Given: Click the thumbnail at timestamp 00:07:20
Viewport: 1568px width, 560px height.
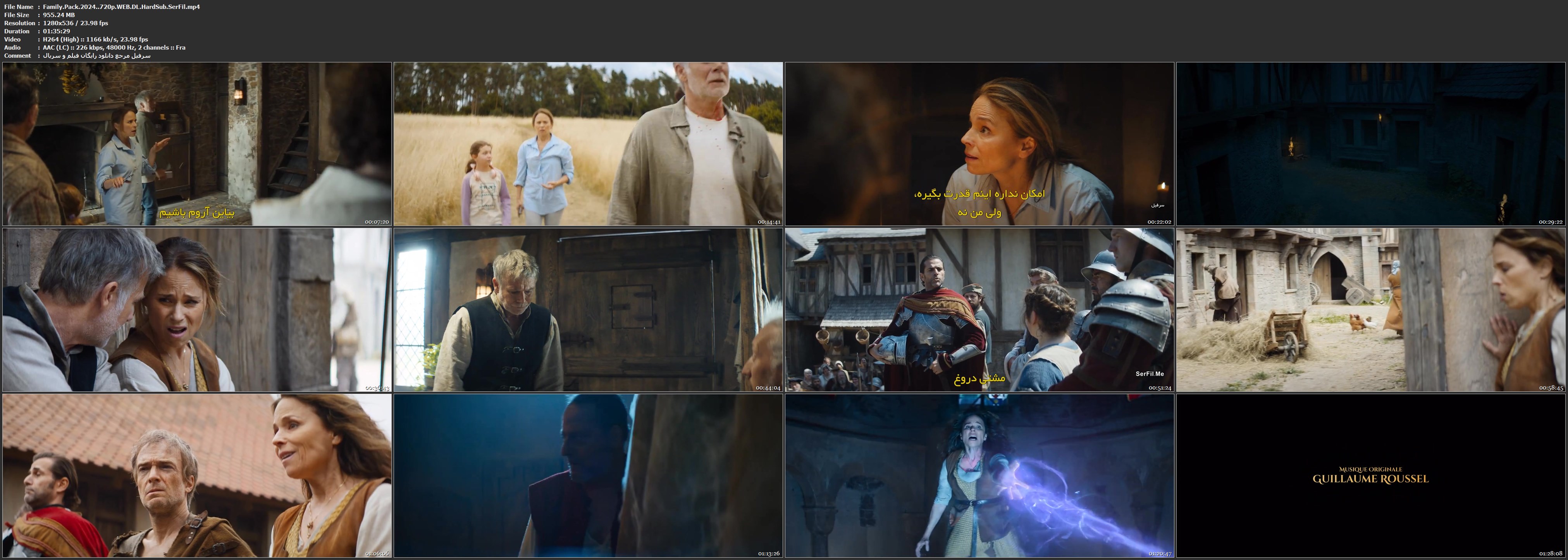Looking at the screenshot, I should pyautogui.click(x=196, y=144).
